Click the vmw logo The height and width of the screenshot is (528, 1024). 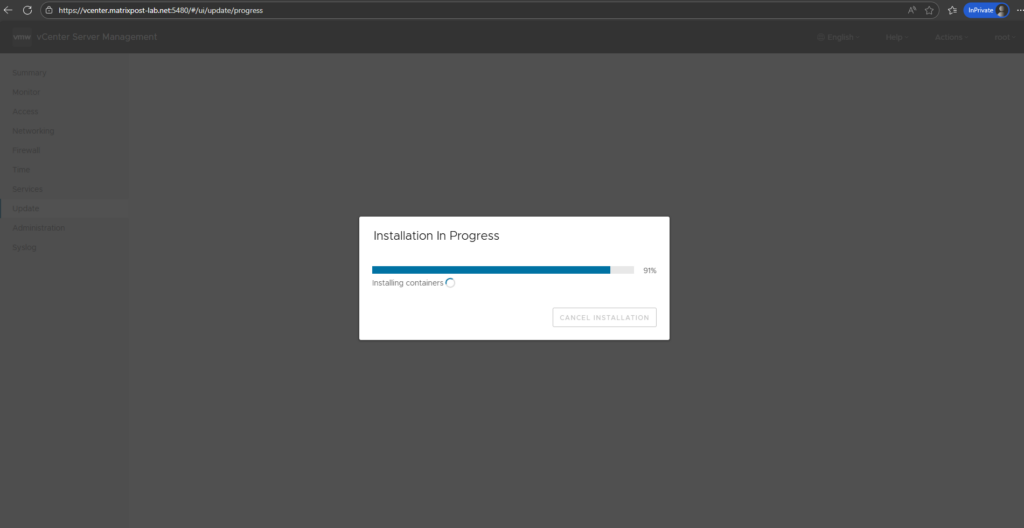pyautogui.click(x=22, y=37)
